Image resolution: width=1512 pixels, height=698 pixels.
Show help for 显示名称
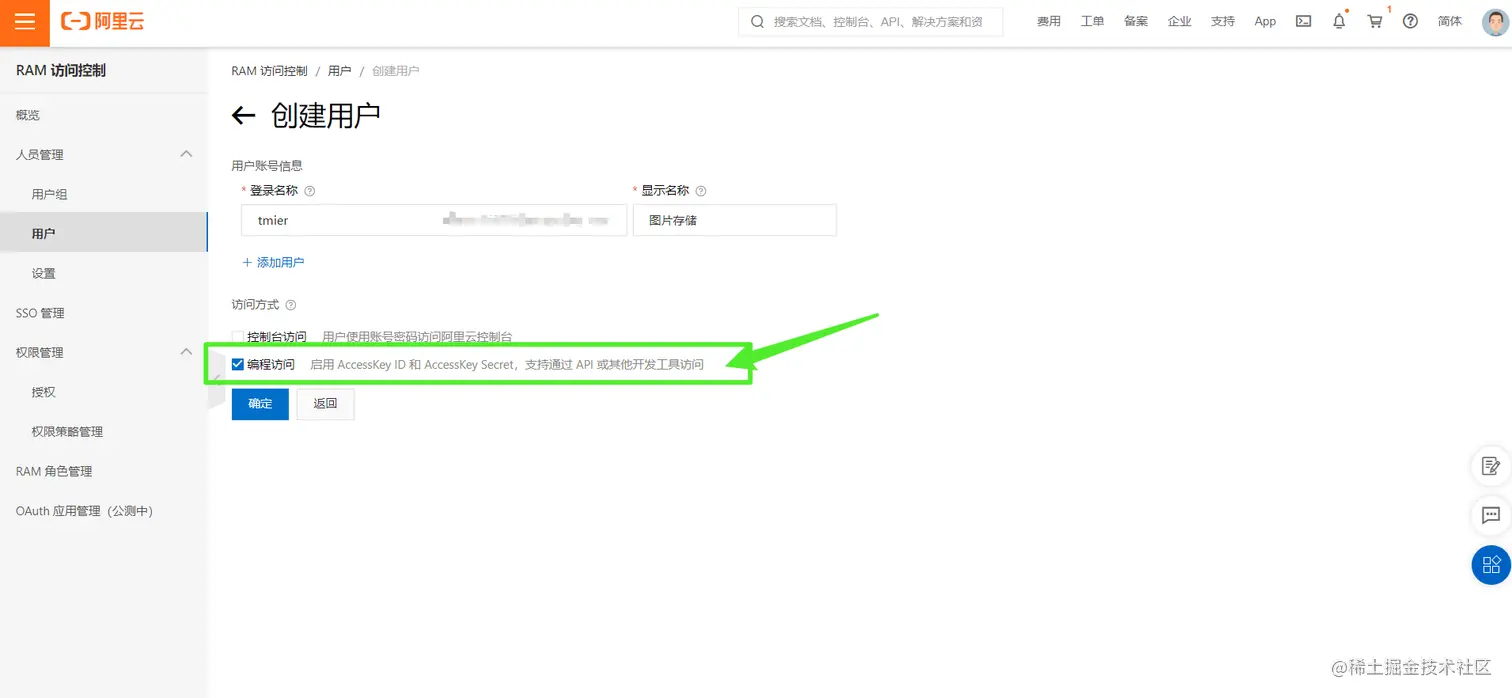[701, 191]
